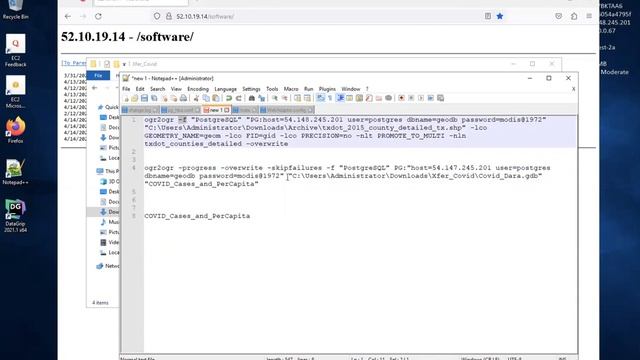
Task: Save the document with the floppy icon
Action: click(144, 98)
